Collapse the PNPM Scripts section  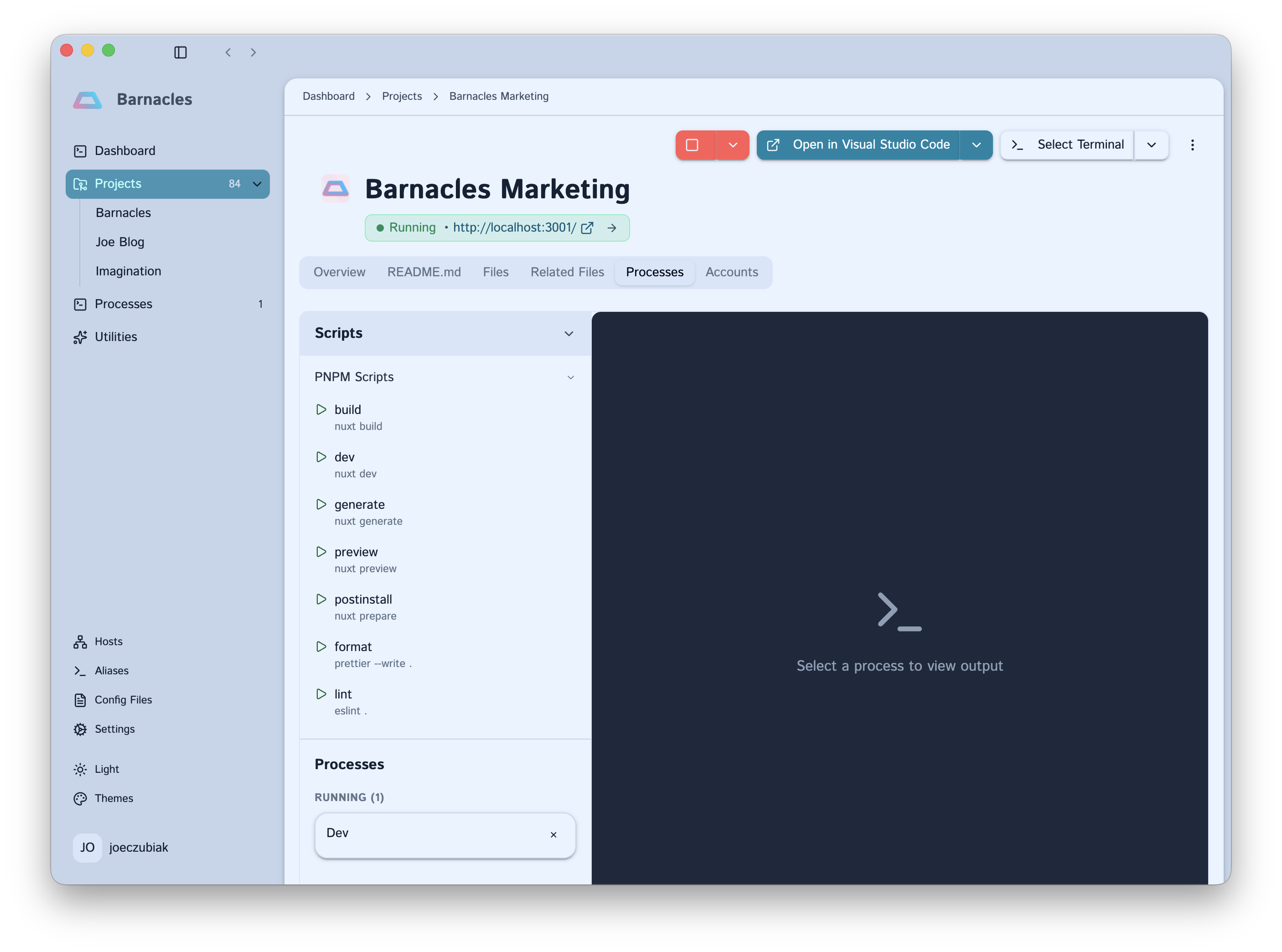click(571, 377)
